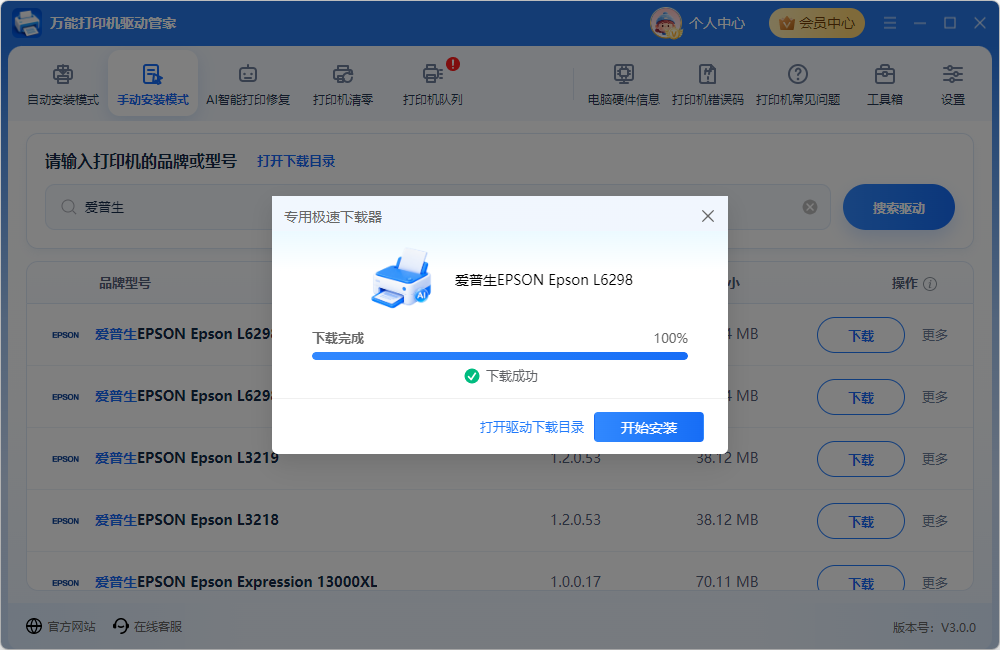Open 在线客服 support link
1000x650 pixels.
[147, 626]
